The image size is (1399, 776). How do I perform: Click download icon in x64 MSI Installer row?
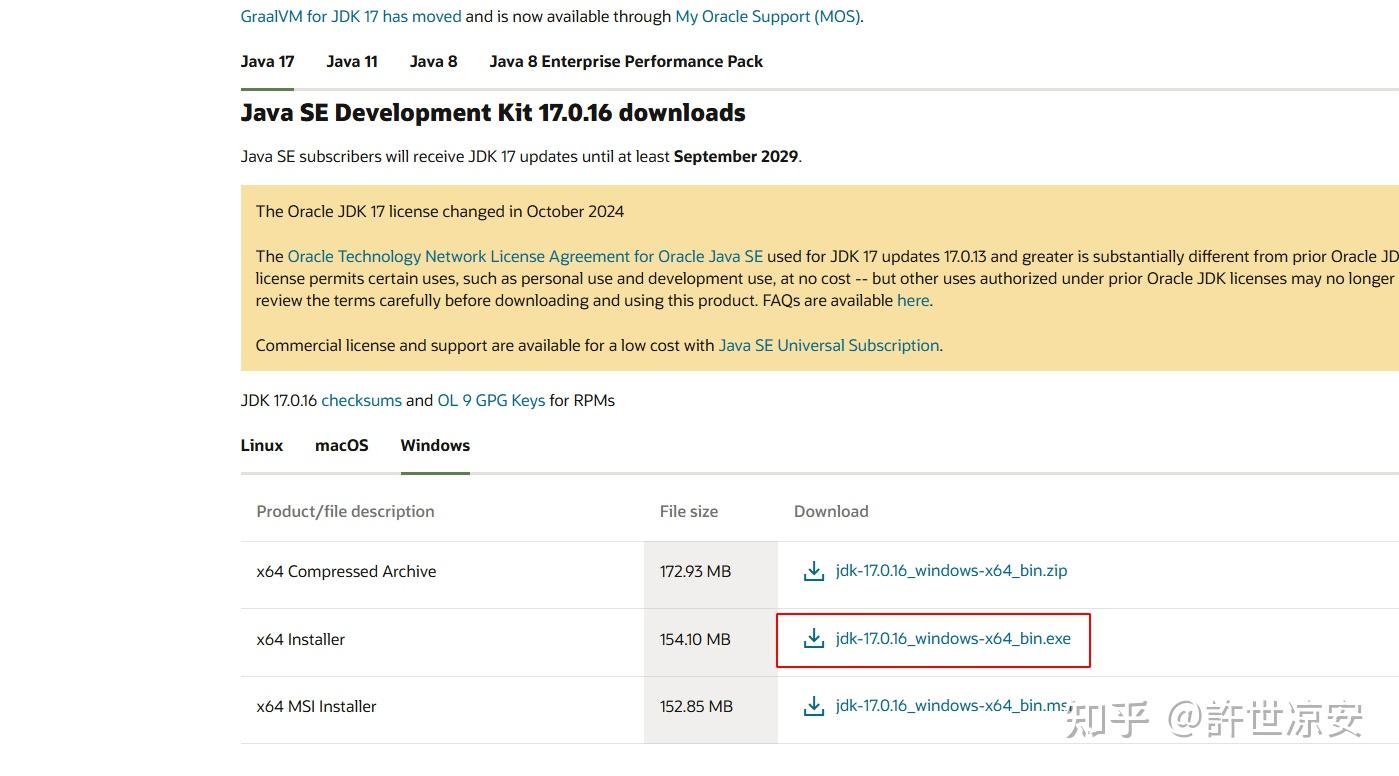814,706
